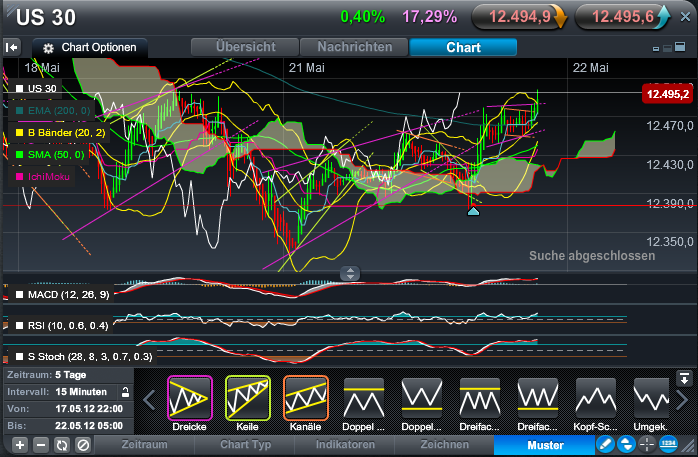Click the cyan triangle marker on chart
This screenshot has height=457, width=698.
[473, 211]
